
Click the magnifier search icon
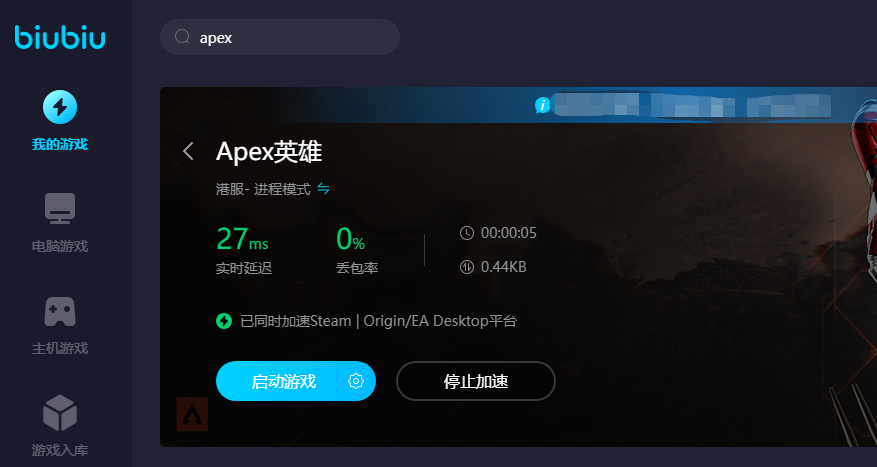[182, 37]
